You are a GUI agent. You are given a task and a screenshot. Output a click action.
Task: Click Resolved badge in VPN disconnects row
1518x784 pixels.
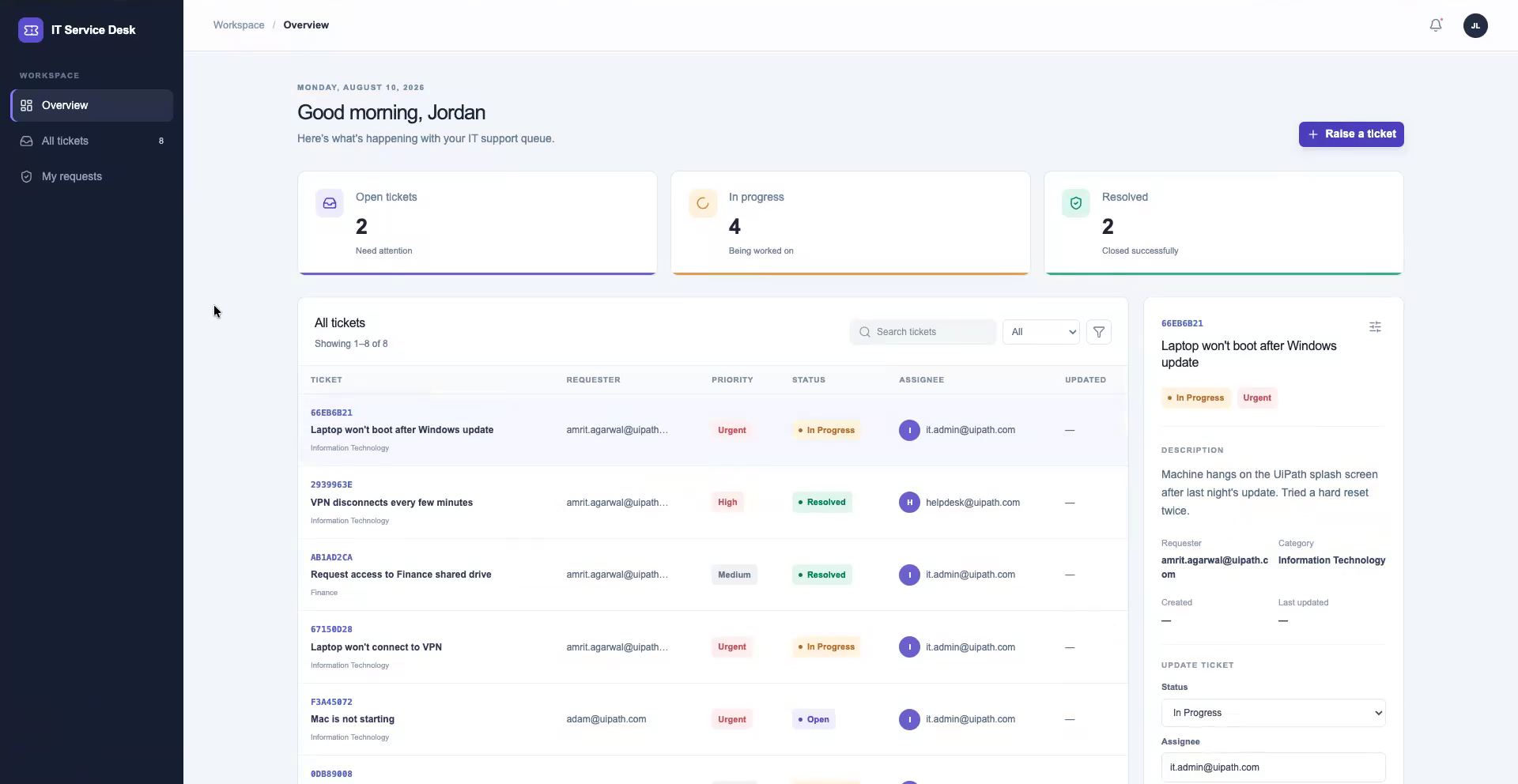pyautogui.click(x=822, y=503)
